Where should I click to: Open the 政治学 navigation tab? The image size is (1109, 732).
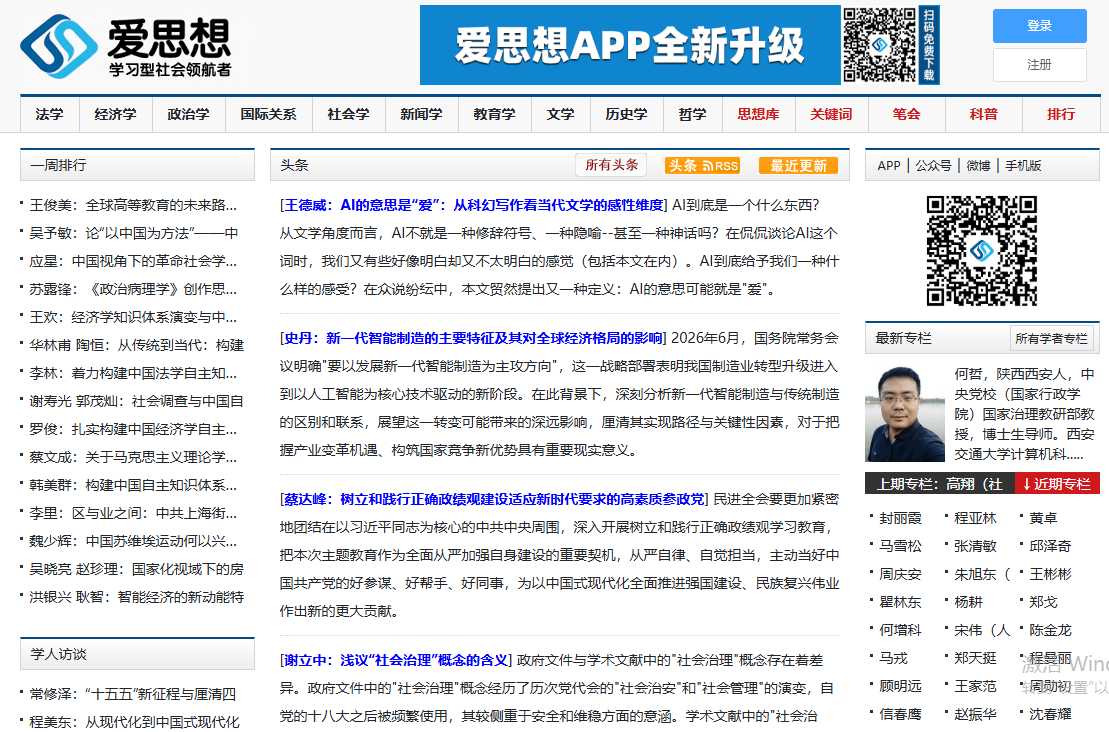pyautogui.click(x=188, y=115)
